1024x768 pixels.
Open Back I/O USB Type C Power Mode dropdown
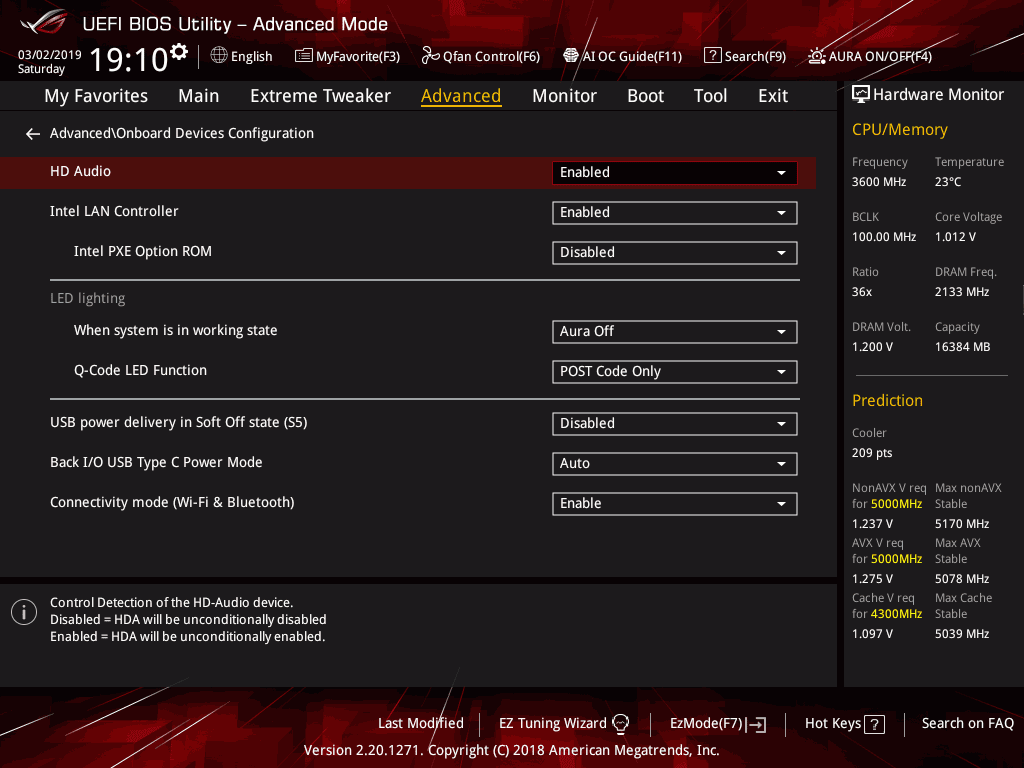[x=675, y=464]
